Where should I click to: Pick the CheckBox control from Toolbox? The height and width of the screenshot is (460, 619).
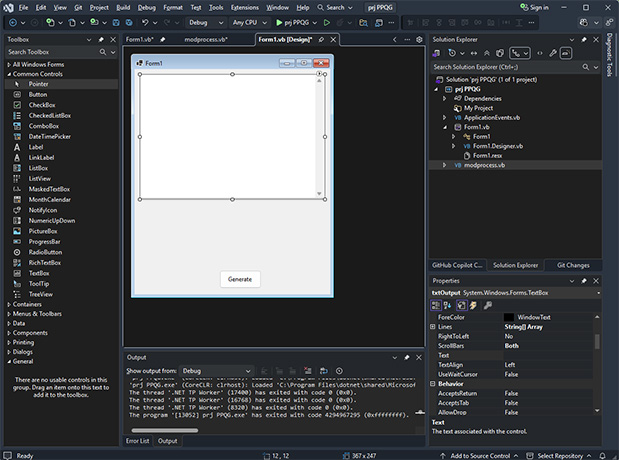point(42,105)
